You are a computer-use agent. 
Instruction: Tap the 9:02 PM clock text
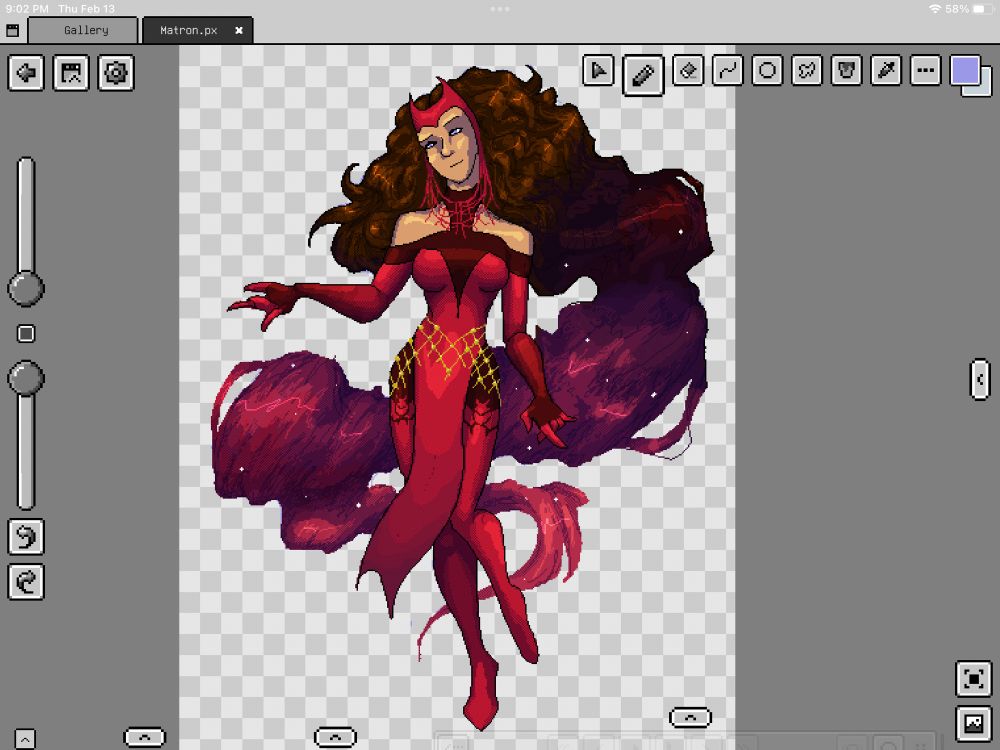pyautogui.click(x=27, y=9)
